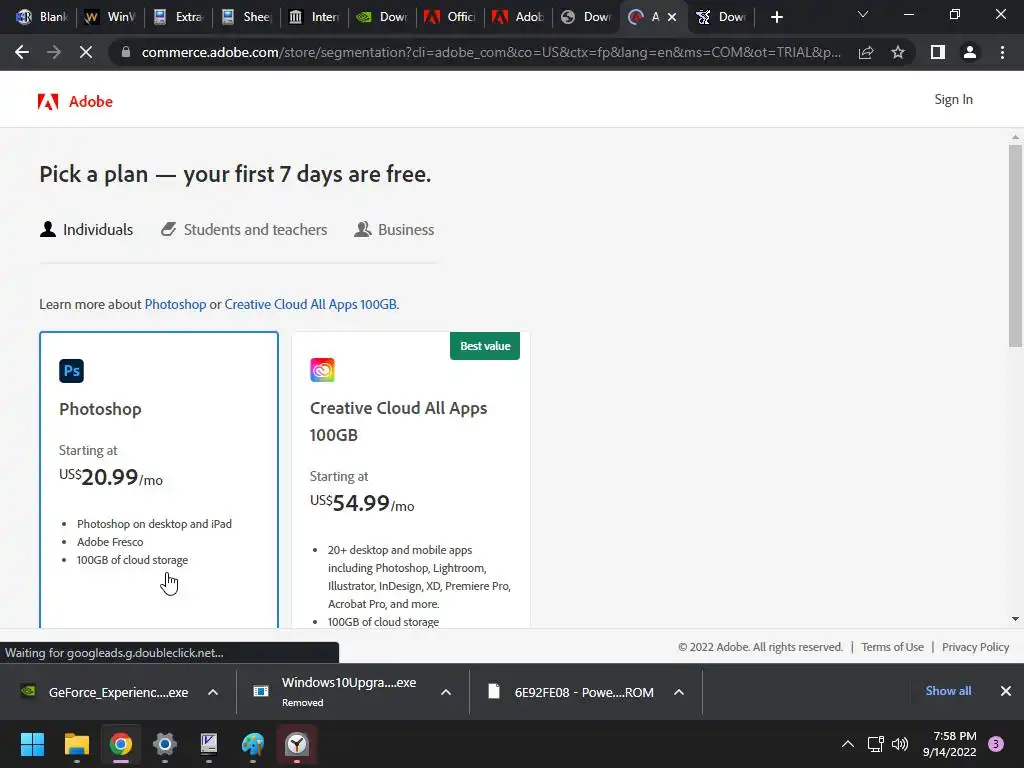Click the Creative Cloud rainbow app icon

coord(322,370)
